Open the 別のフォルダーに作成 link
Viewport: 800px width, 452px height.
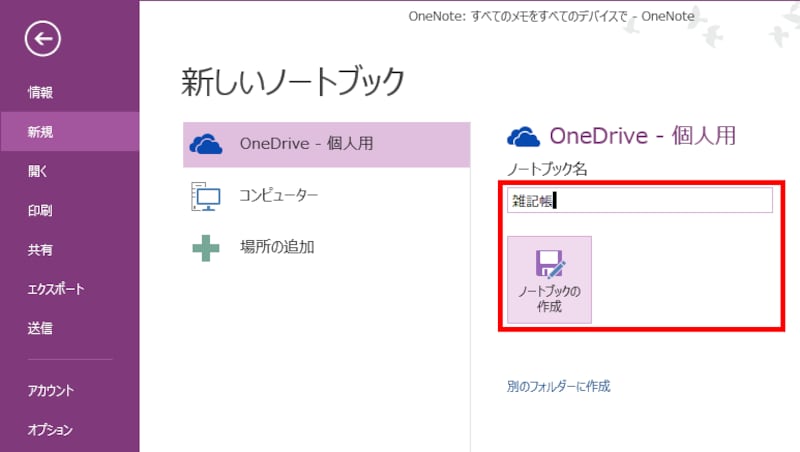tap(558, 386)
